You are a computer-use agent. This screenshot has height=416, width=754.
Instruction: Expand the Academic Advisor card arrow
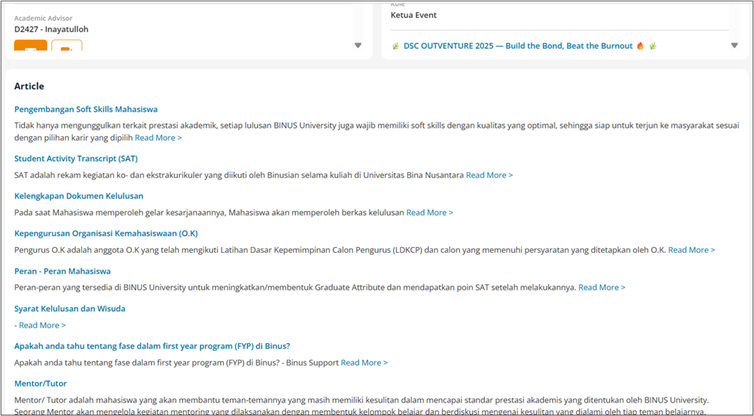coord(358,45)
